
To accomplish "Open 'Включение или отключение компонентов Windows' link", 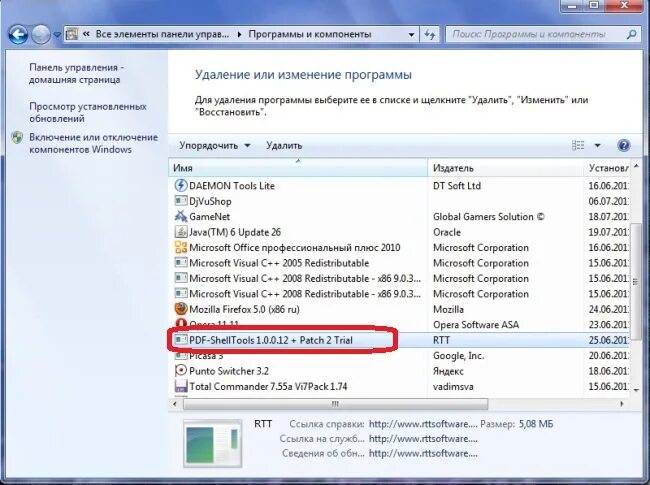I will click(x=94, y=143).
